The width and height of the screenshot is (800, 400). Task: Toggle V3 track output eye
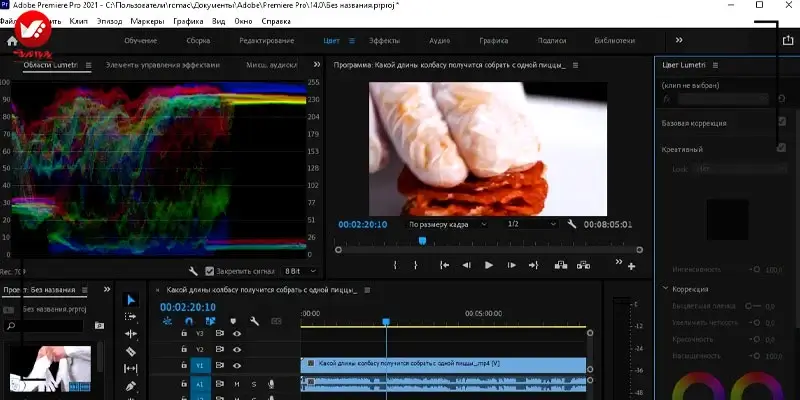[x=237, y=333]
